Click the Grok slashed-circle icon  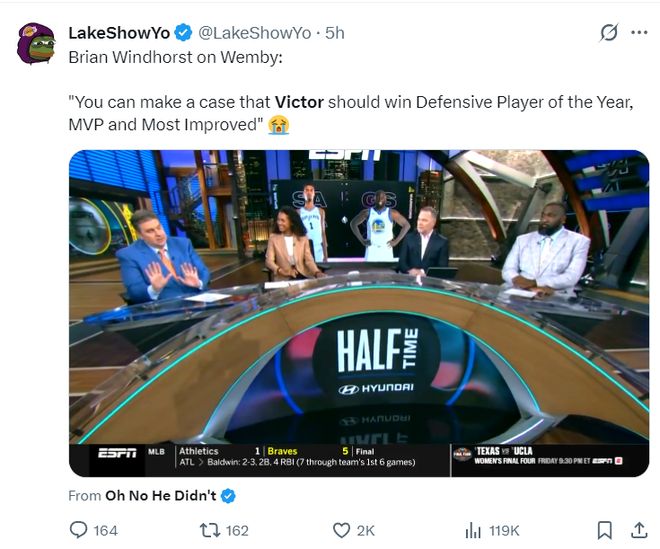609,32
